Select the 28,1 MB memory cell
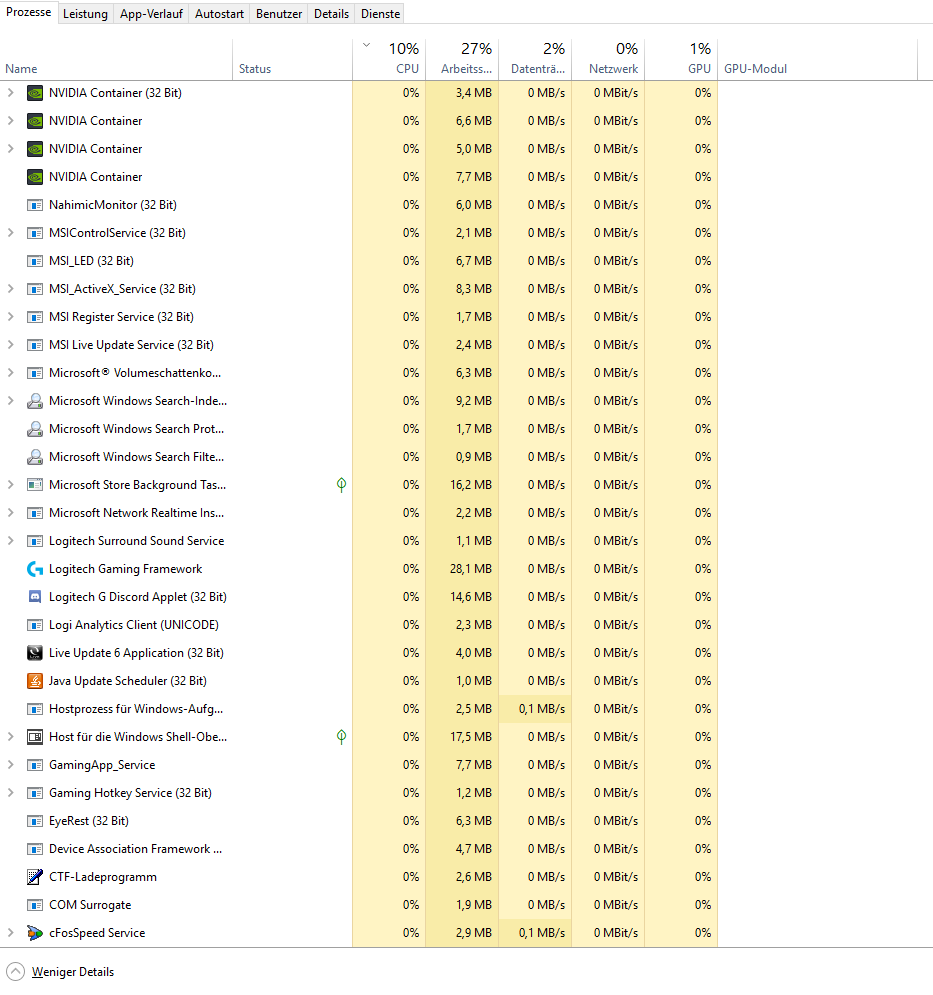This screenshot has height=995, width=933. [462, 569]
